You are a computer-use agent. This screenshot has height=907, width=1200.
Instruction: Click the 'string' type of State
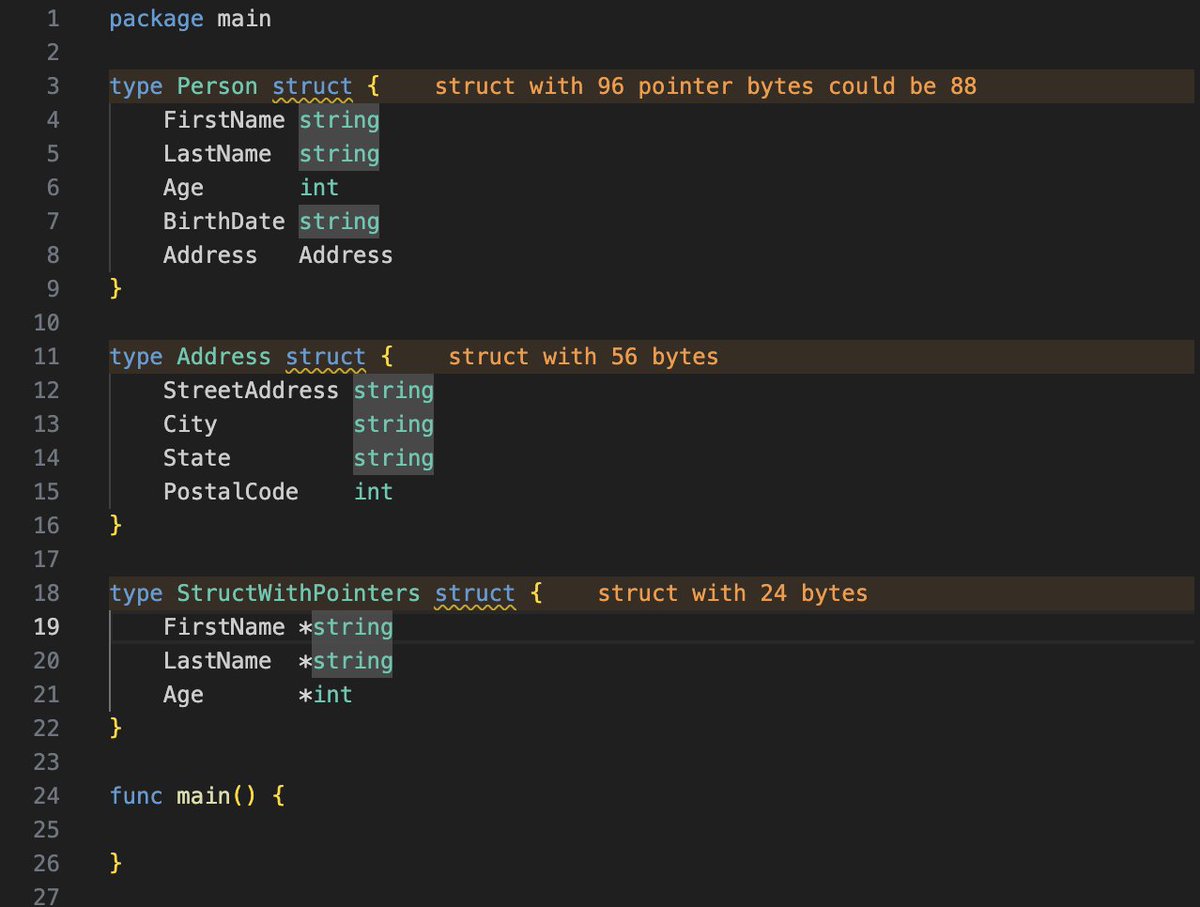(393, 458)
